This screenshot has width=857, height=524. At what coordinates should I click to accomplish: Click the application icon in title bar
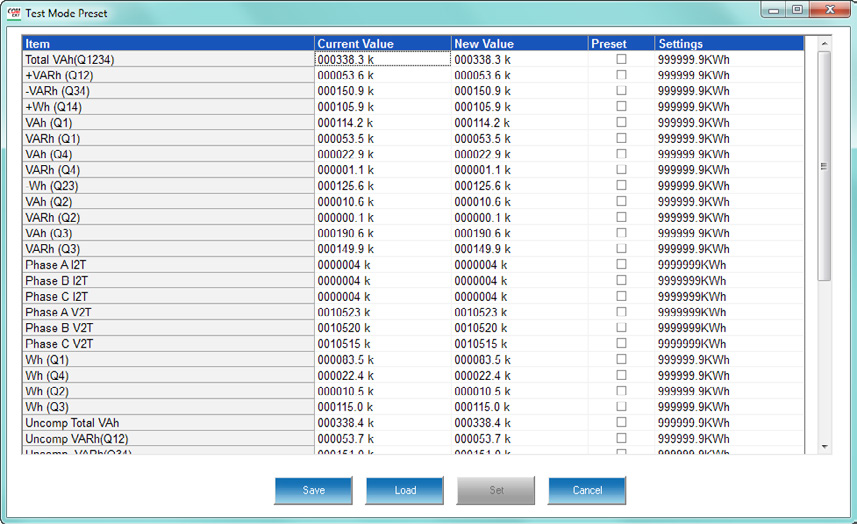[x=14, y=13]
